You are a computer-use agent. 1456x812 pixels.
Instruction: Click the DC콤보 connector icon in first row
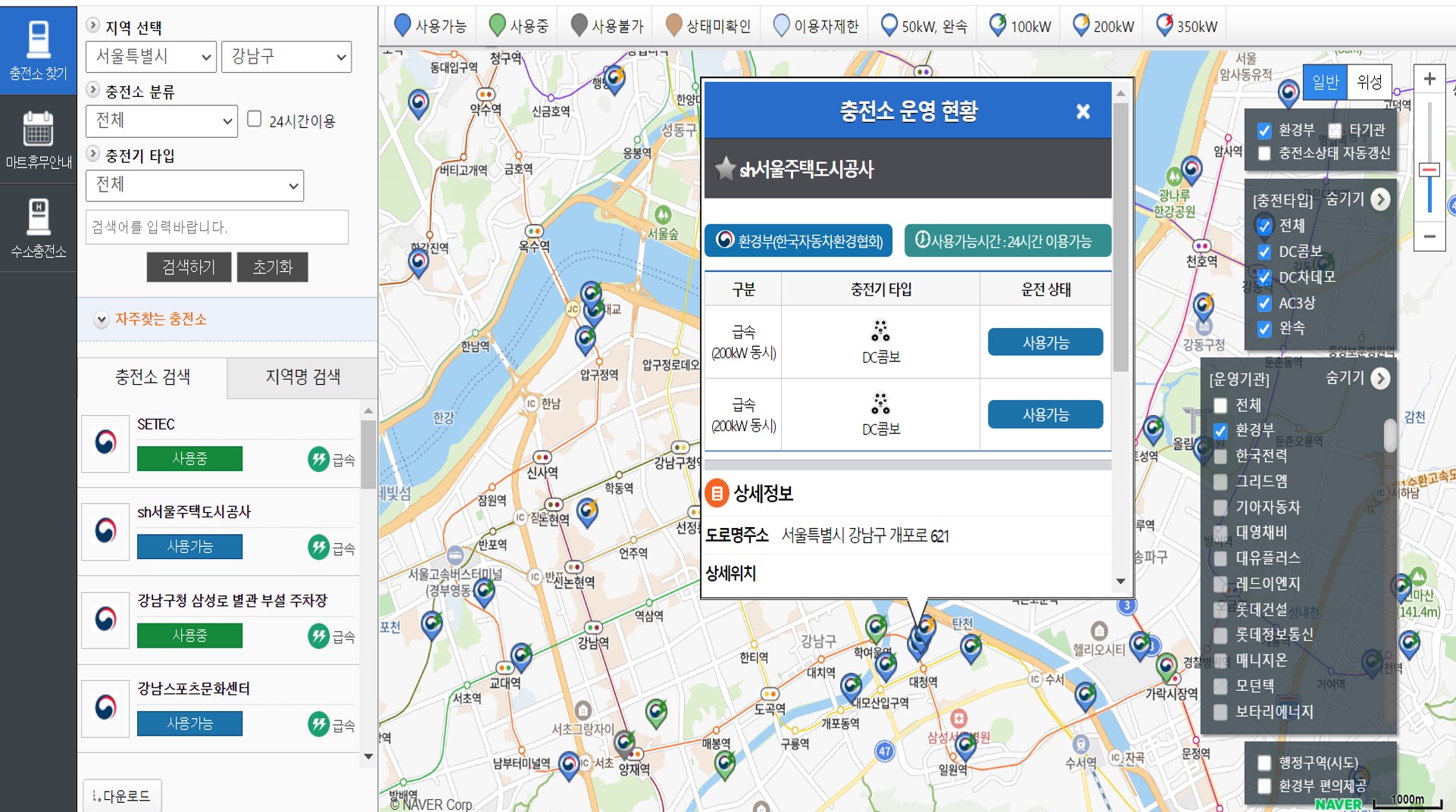tap(880, 331)
